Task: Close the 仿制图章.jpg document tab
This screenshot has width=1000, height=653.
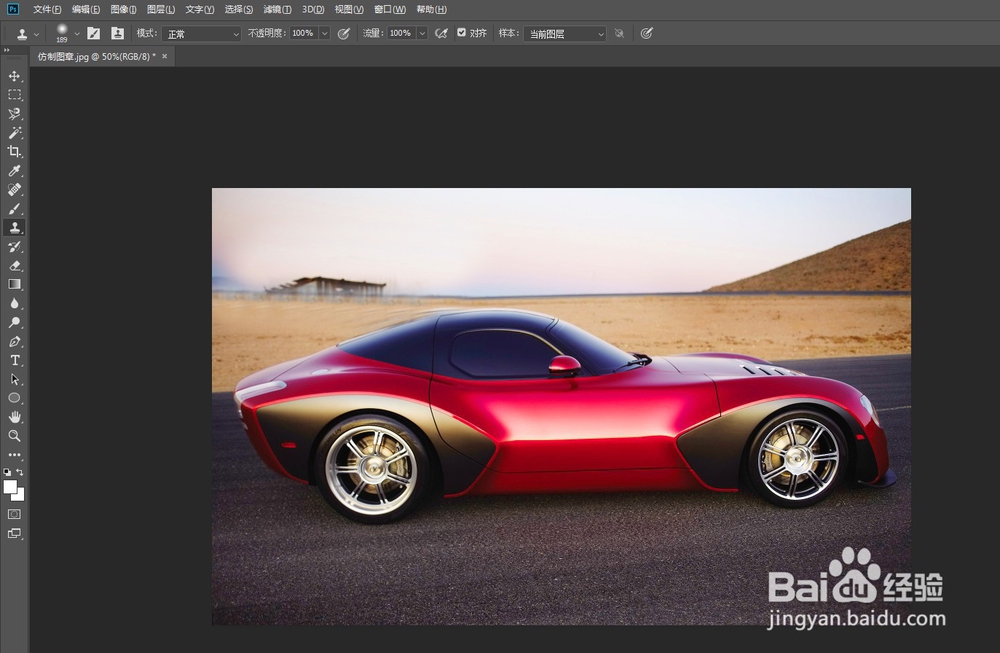Action: tap(165, 56)
